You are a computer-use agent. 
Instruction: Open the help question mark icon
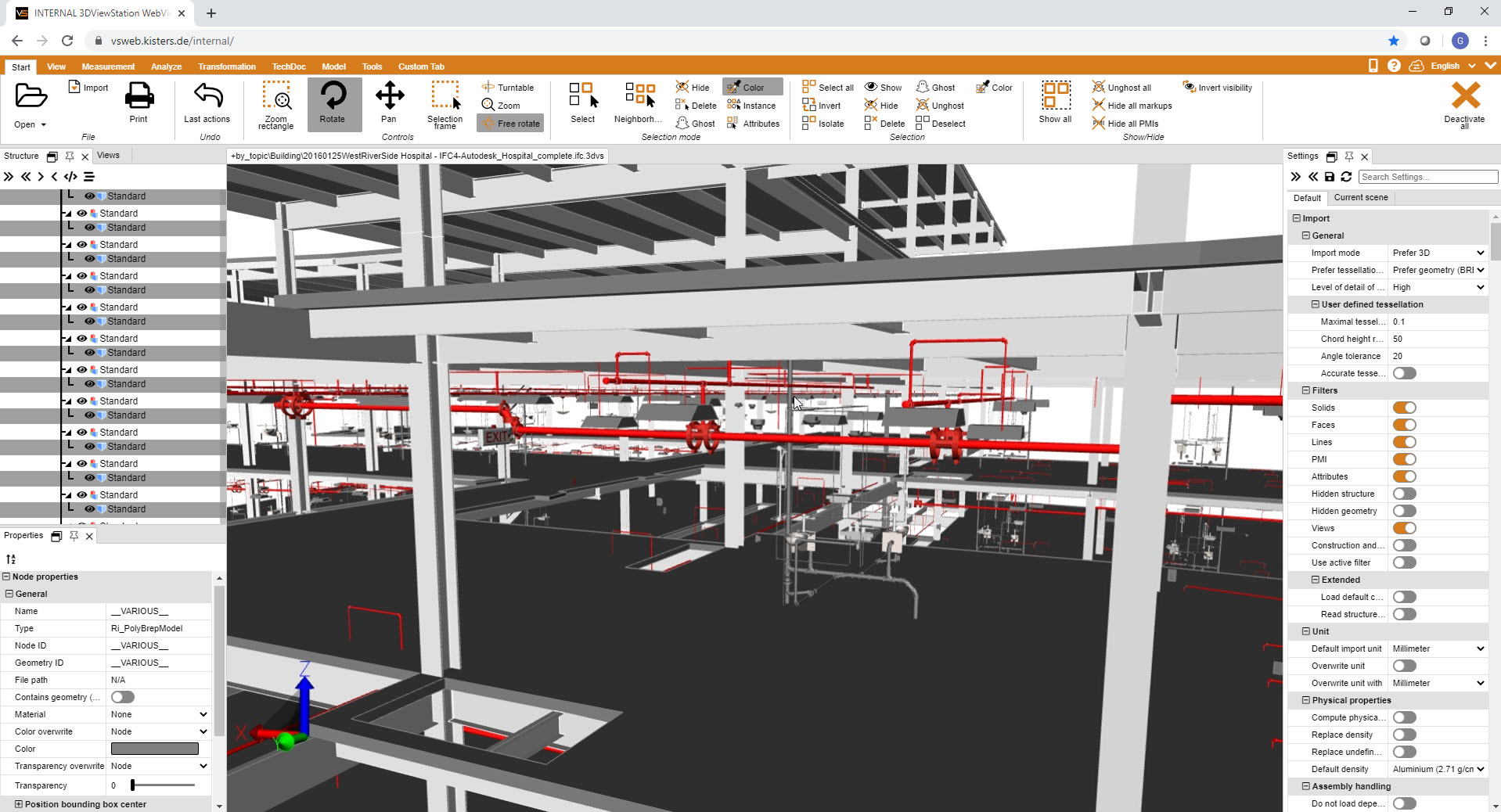(1394, 66)
